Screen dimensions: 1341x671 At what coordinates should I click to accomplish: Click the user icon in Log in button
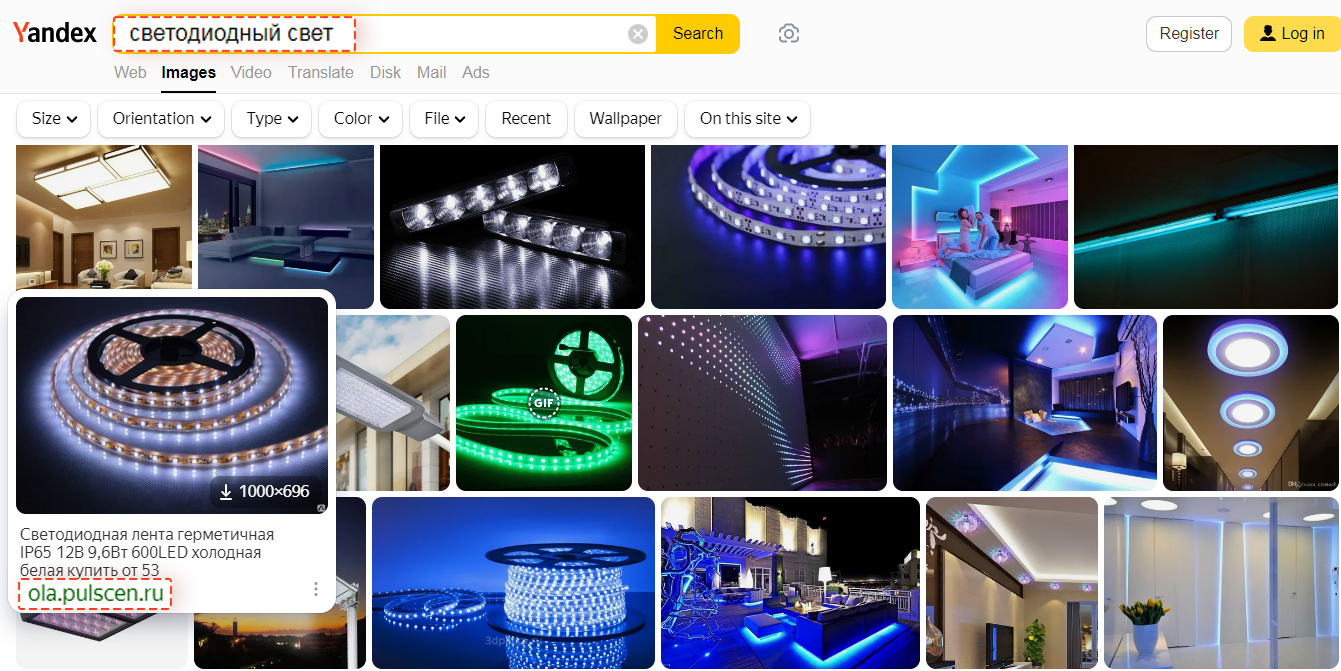point(1268,33)
